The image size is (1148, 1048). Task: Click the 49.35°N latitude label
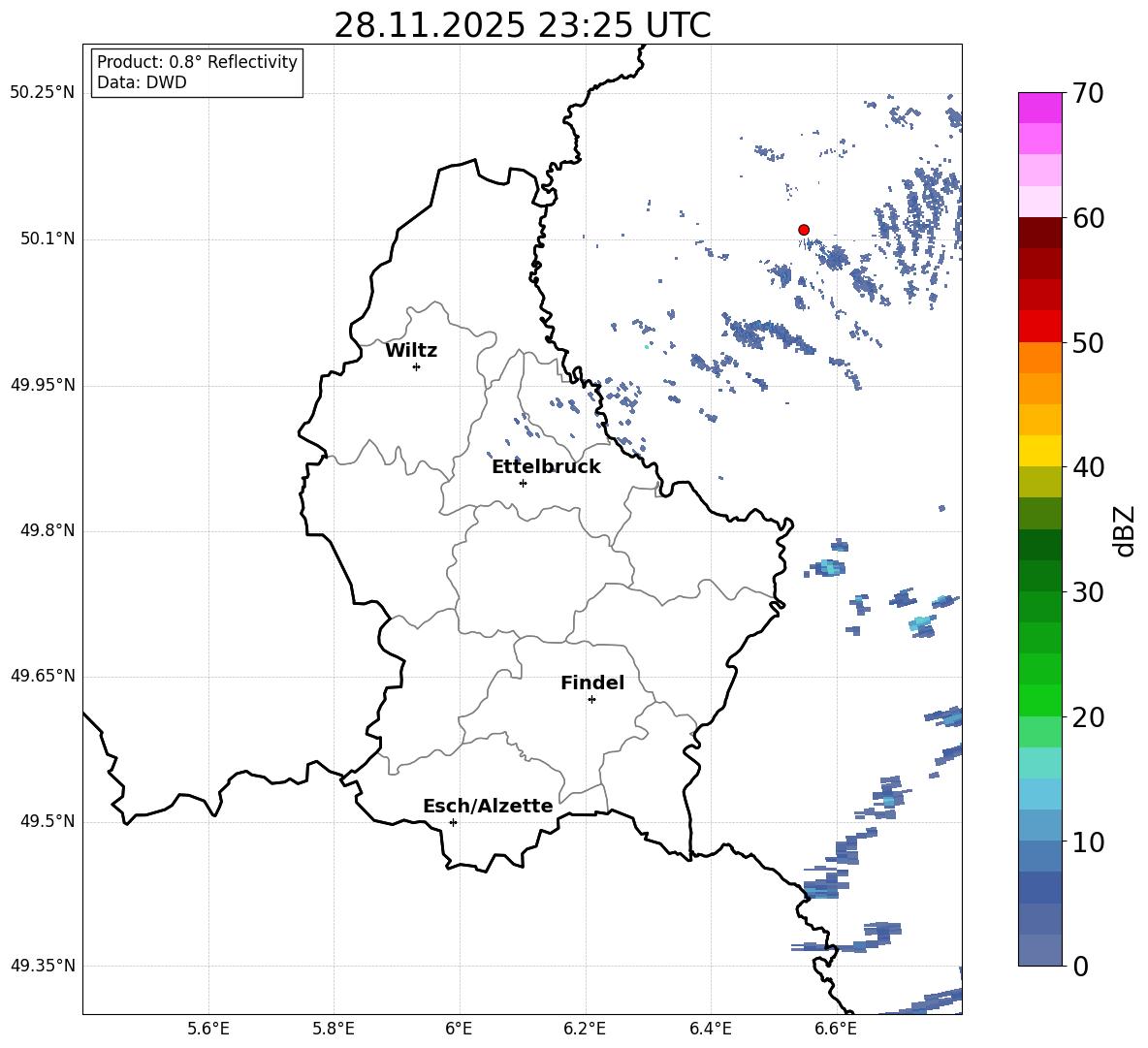(x=43, y=966)
